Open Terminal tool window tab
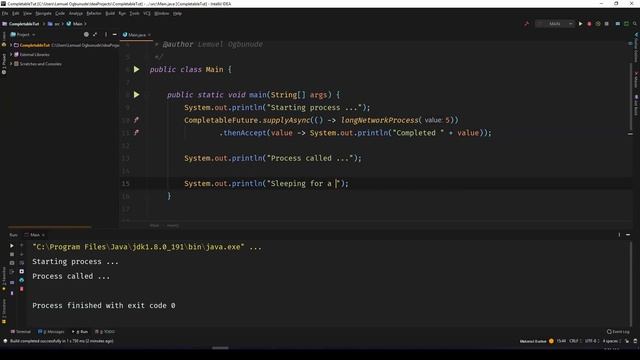640x360 pixels. tap(21, 332)
